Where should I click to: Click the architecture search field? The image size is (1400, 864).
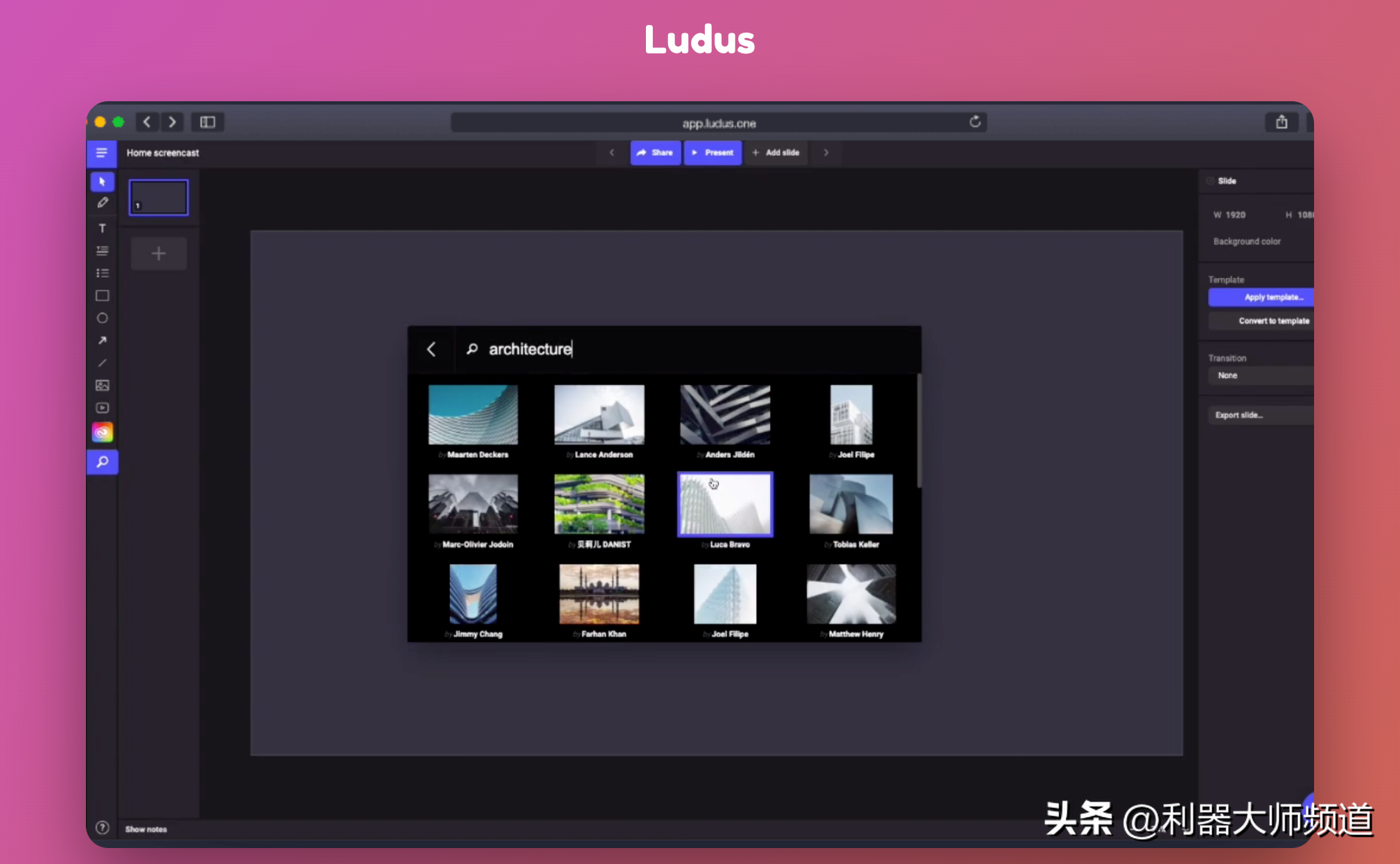click(x=686, y=349)
